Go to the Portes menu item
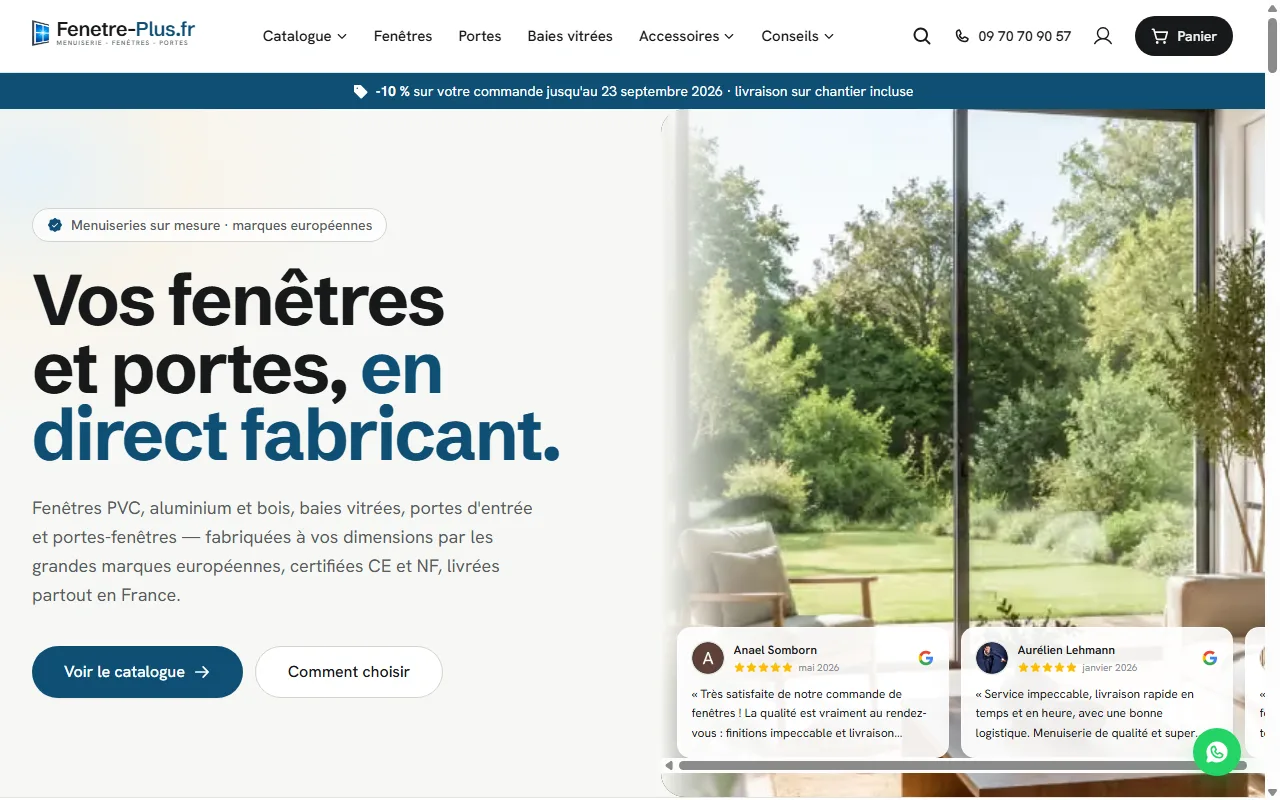Image resolution: width=1280 pixels, height=800 pixels. (x=480, y=36)
